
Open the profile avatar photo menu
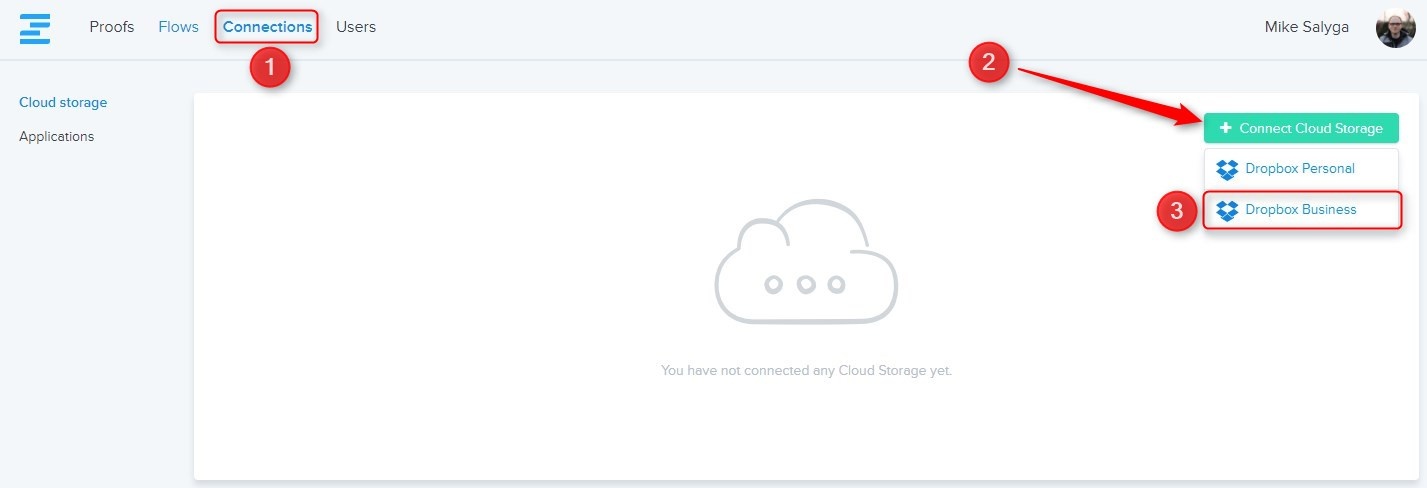coord(1395,28)
